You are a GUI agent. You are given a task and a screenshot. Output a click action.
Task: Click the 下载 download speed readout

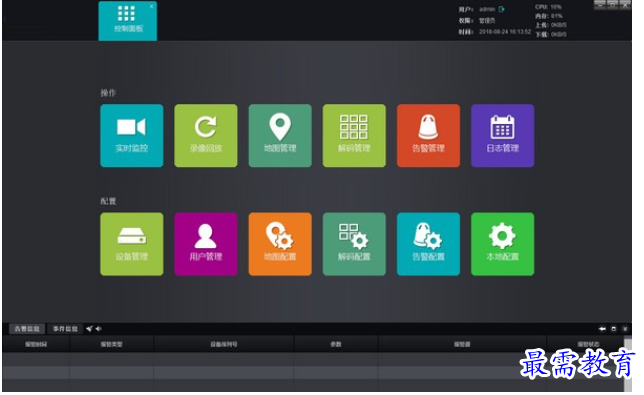[x=551, y=34]
